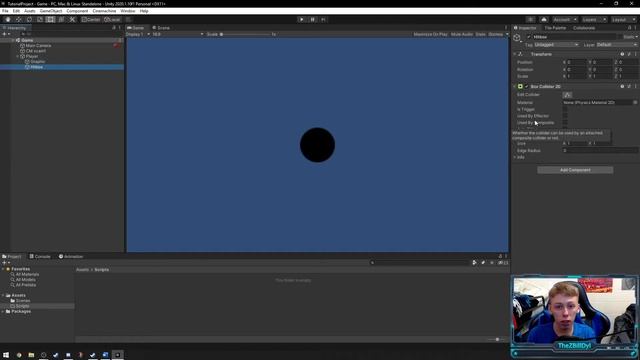The image size is (640, 360).
Task: Open the Tag Untagged dropdown
Action: (556, 45)
